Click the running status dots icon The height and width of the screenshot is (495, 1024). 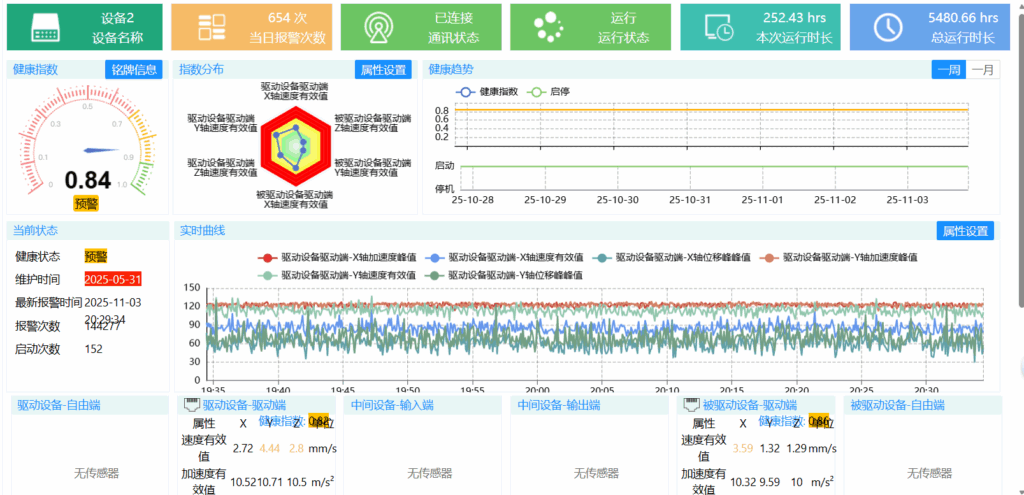coord(547,26)
